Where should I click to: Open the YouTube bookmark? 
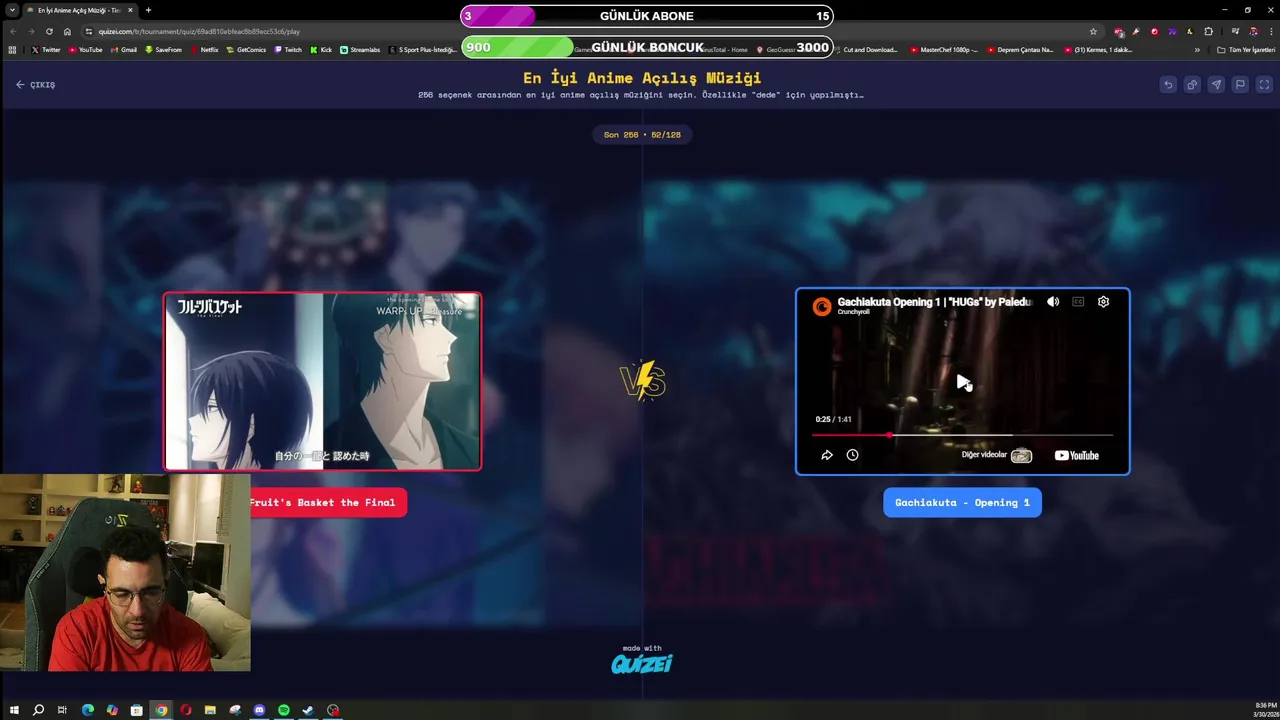pyautogui.click(x=85, y=49)
